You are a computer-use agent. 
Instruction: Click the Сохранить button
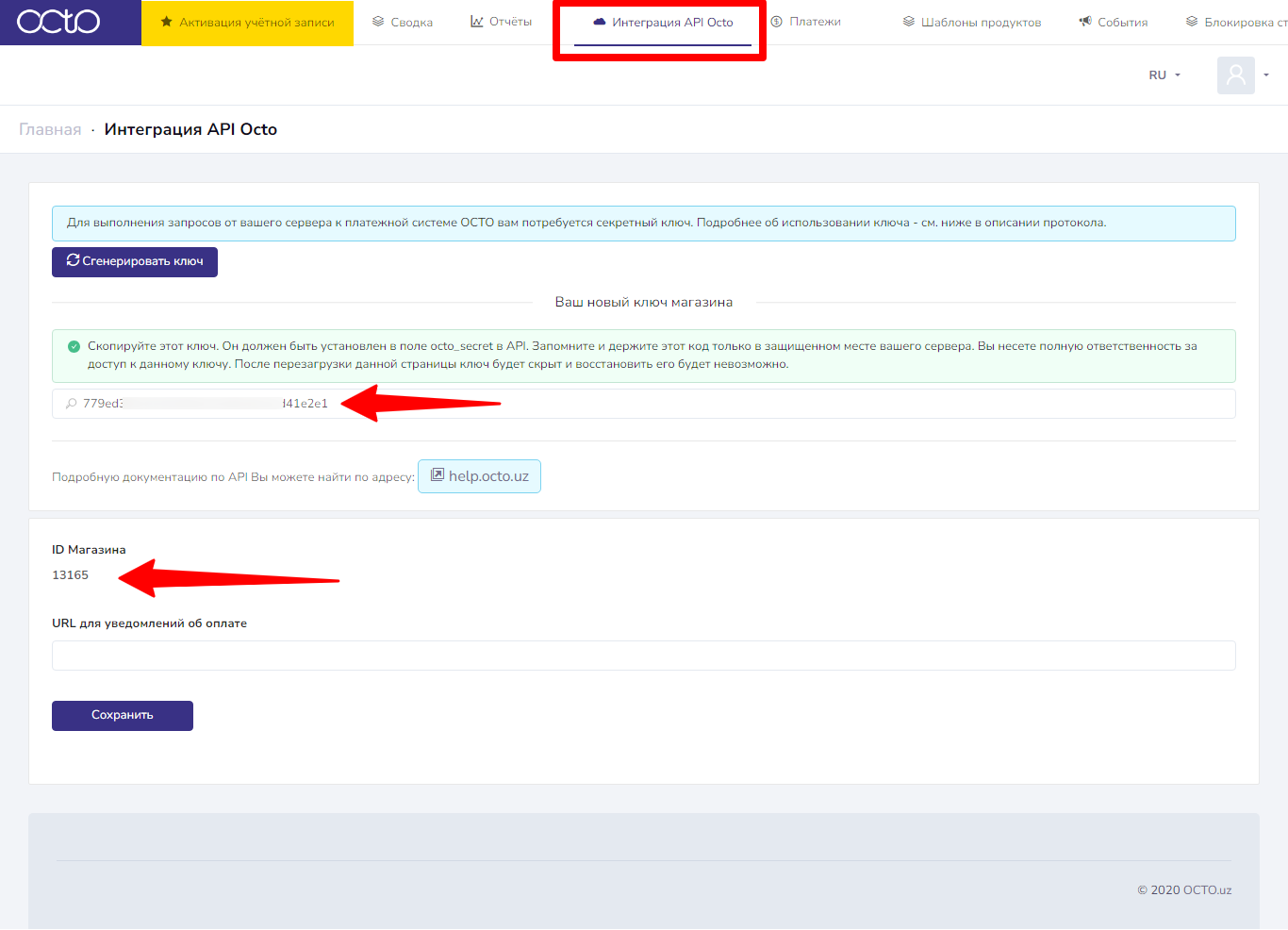[x=123, y=716]
